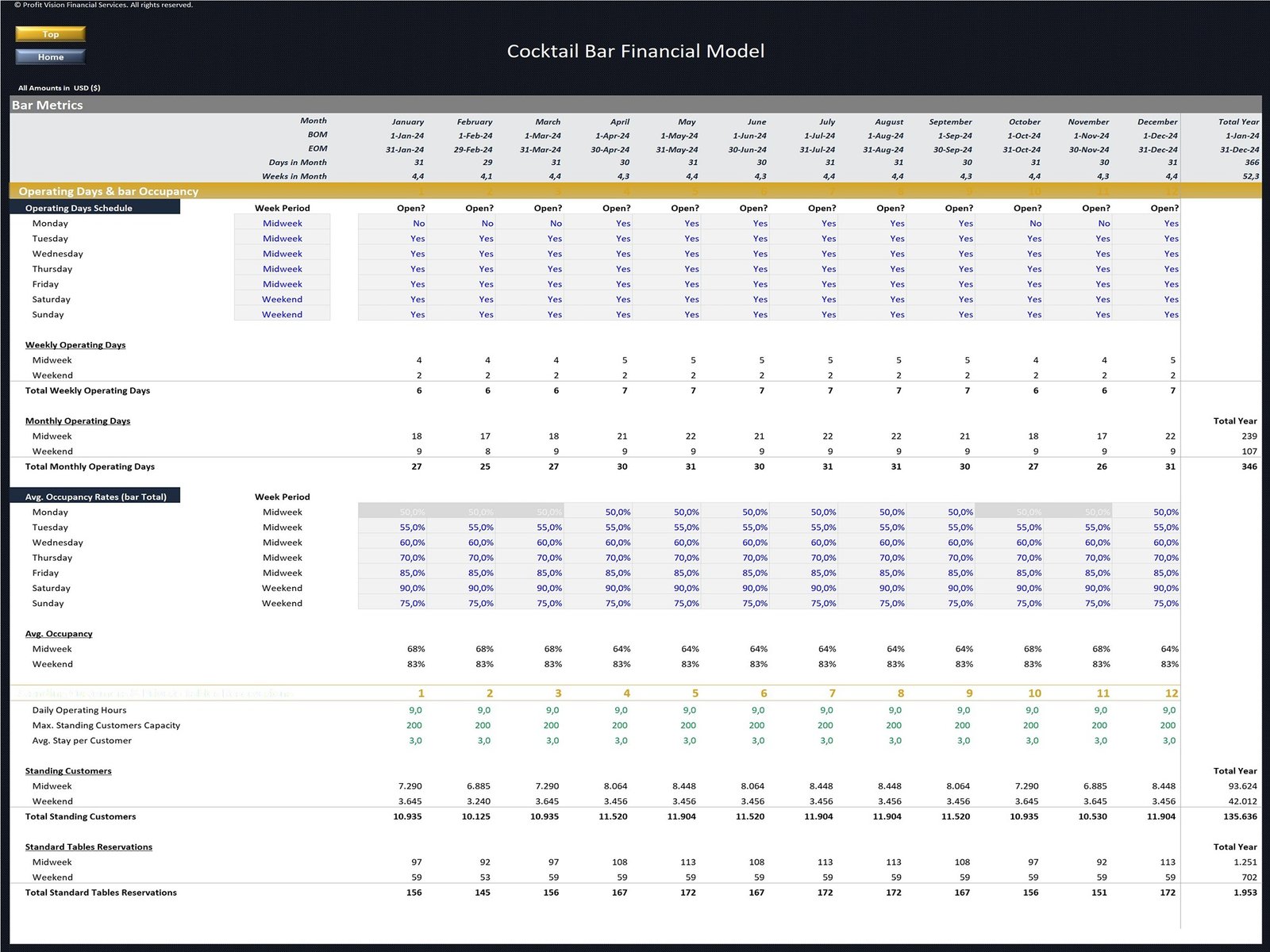This screenshot has height=952, width=1270.
Task: Select Tuesday's March occupancy rate 55,0%
Action: coord(529,528)
